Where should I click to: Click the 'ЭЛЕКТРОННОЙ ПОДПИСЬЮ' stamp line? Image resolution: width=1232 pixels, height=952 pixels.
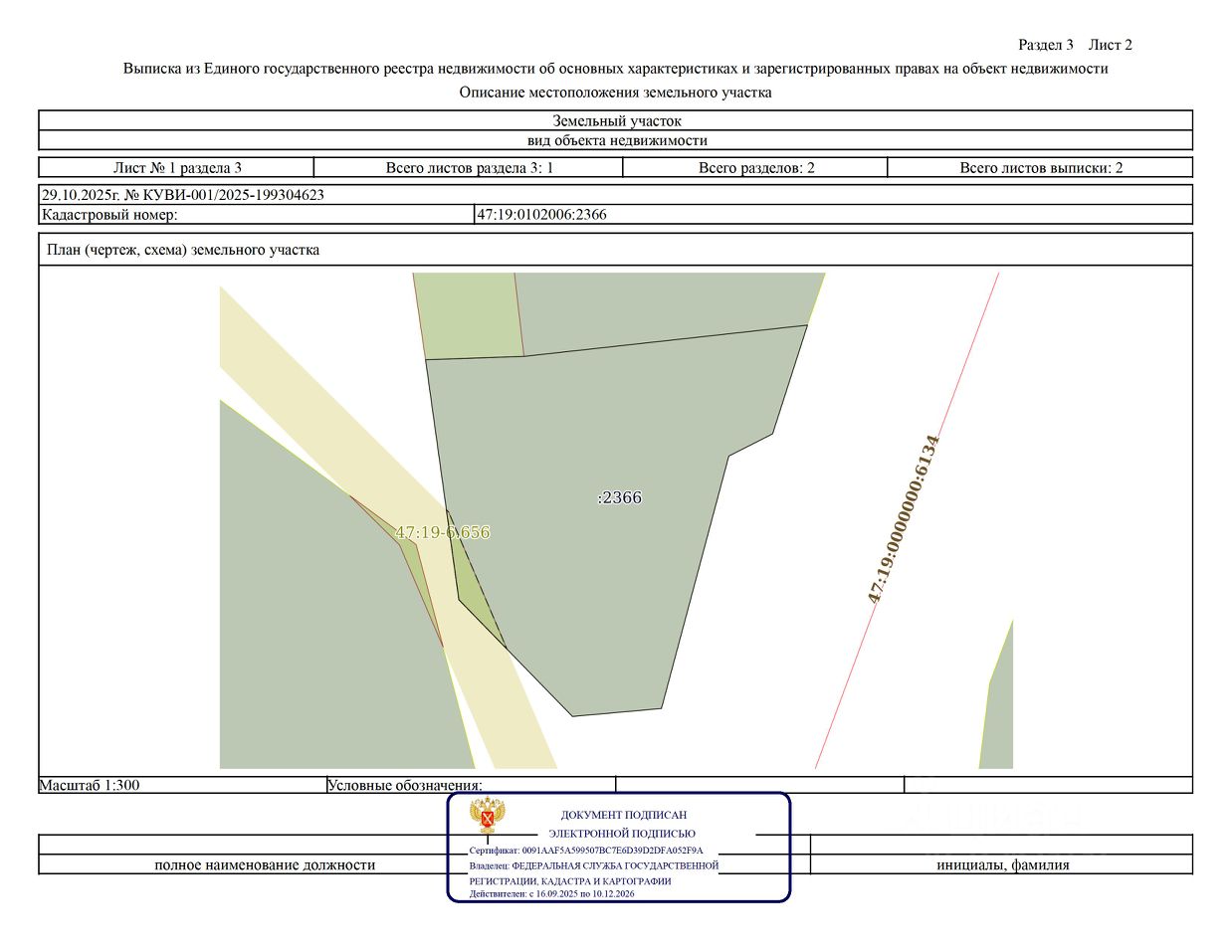[622, 834]
